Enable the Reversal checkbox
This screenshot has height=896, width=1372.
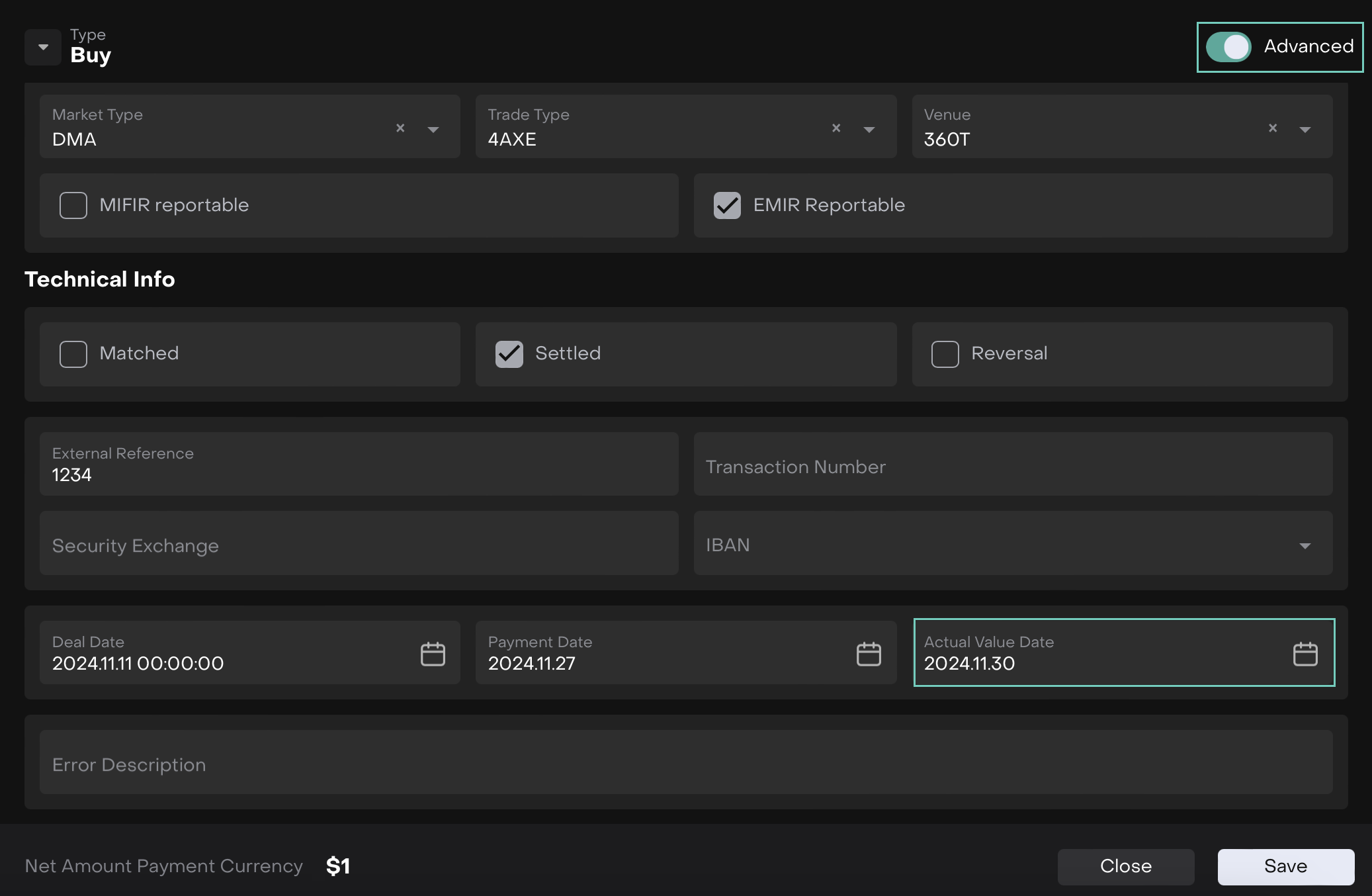(945, 354)
